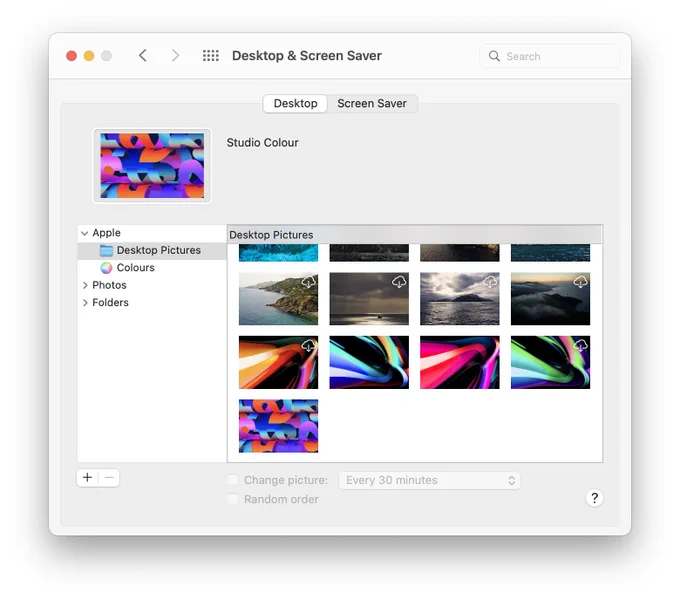Download icon on cloudy island wallpaper
The width and height of the screenshot is (680, 600).
coord(490,282)
